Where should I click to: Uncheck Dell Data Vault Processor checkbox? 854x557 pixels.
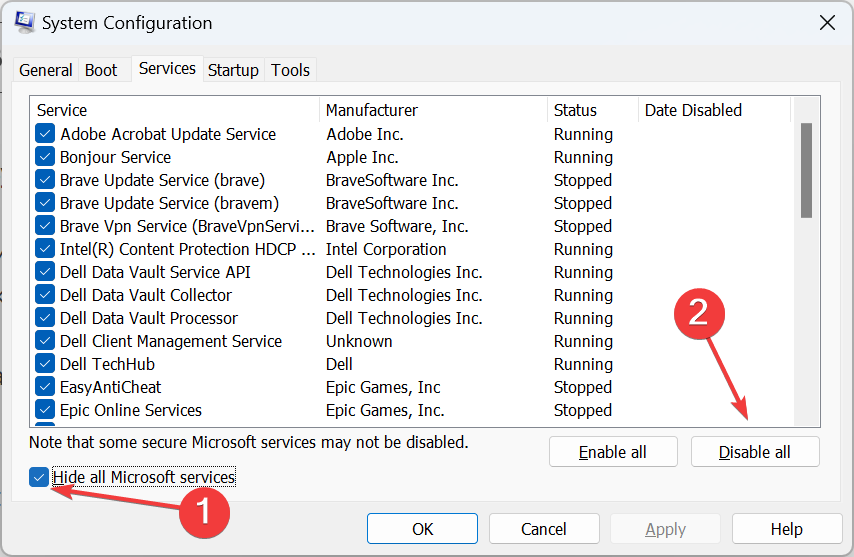(x=45, y=317)
